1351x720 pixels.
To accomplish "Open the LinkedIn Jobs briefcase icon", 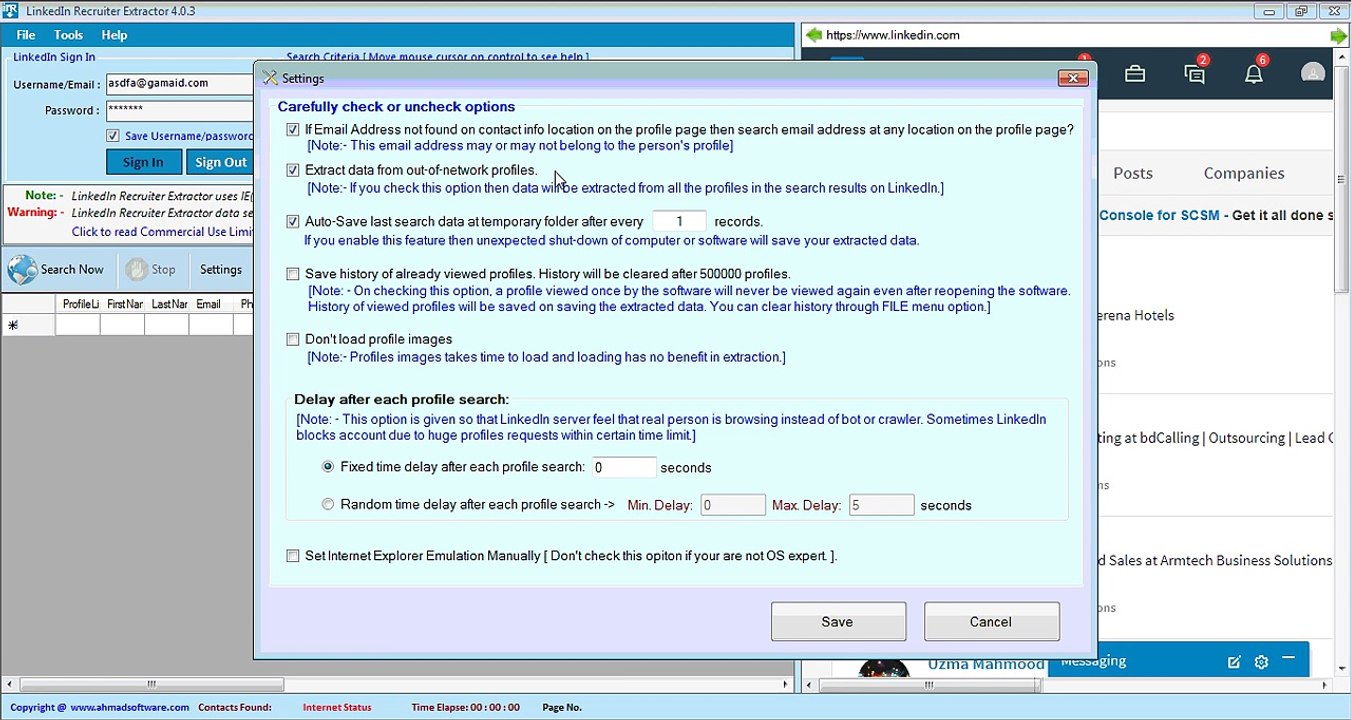I will point(1135,74).
